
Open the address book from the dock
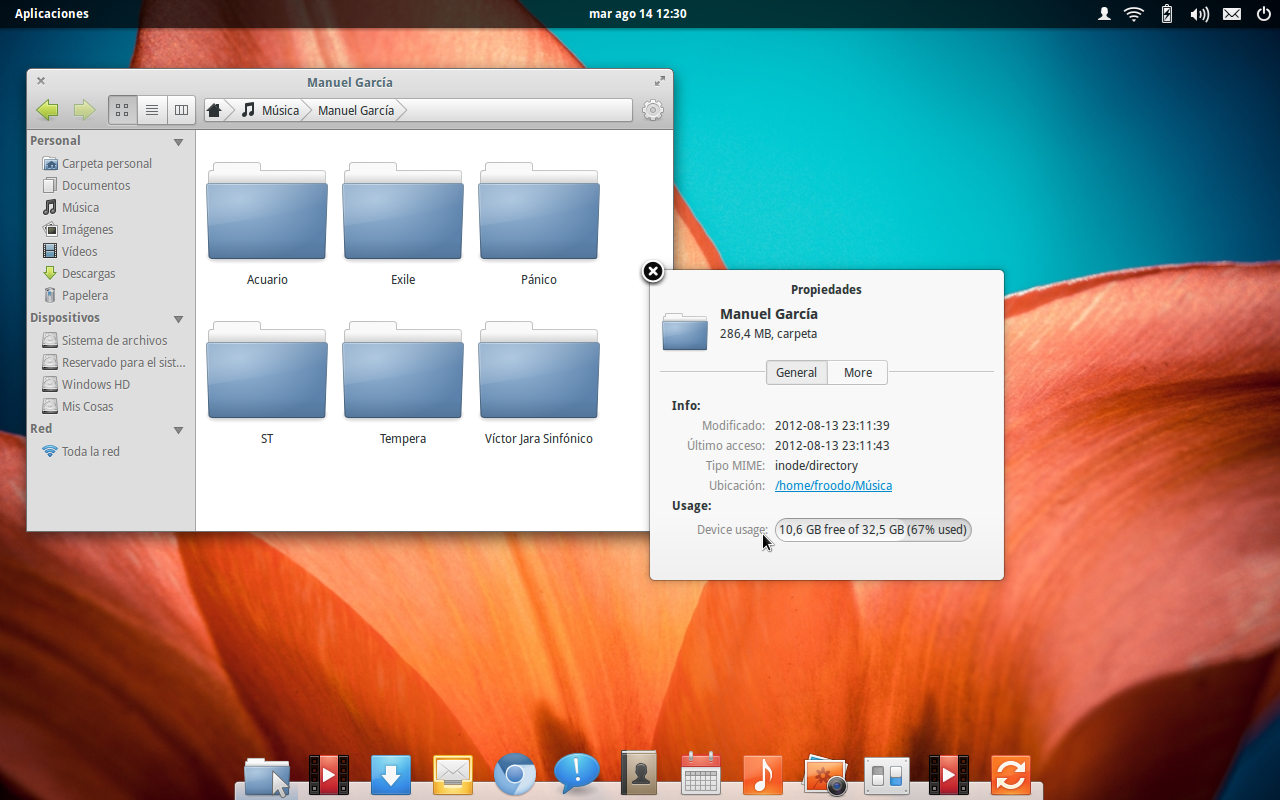(638, 774)
